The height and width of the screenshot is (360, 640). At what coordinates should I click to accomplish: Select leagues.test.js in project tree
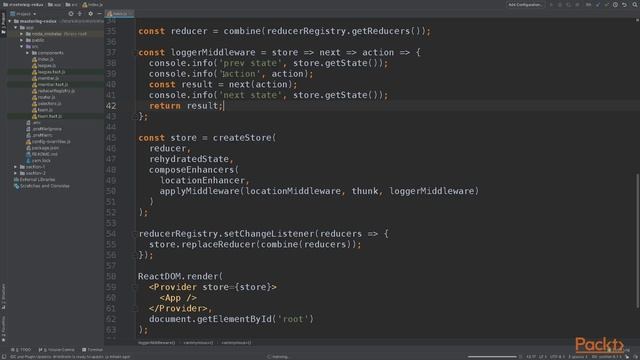(51, 72)
